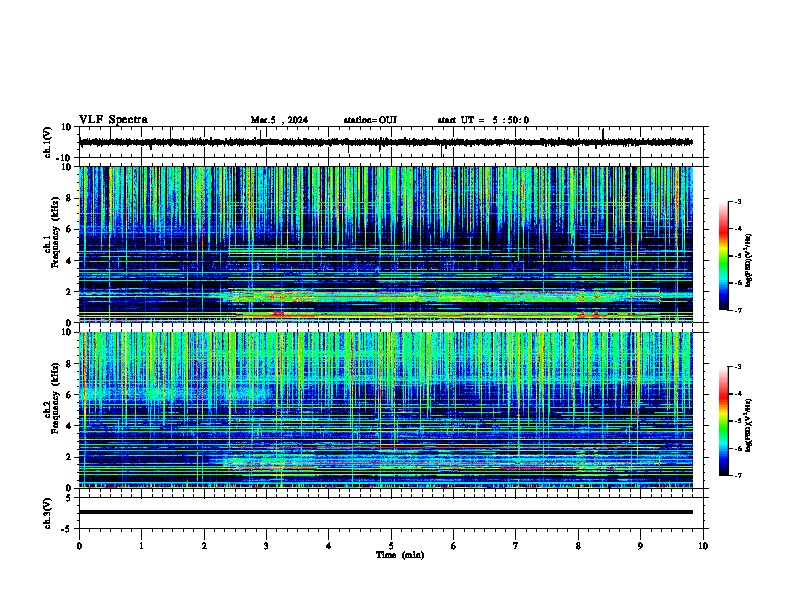The height and width of the screenshot is (612, 792).
Task: Click the "-7" value on ch.1 colorbar
Action: click(738, 310)
